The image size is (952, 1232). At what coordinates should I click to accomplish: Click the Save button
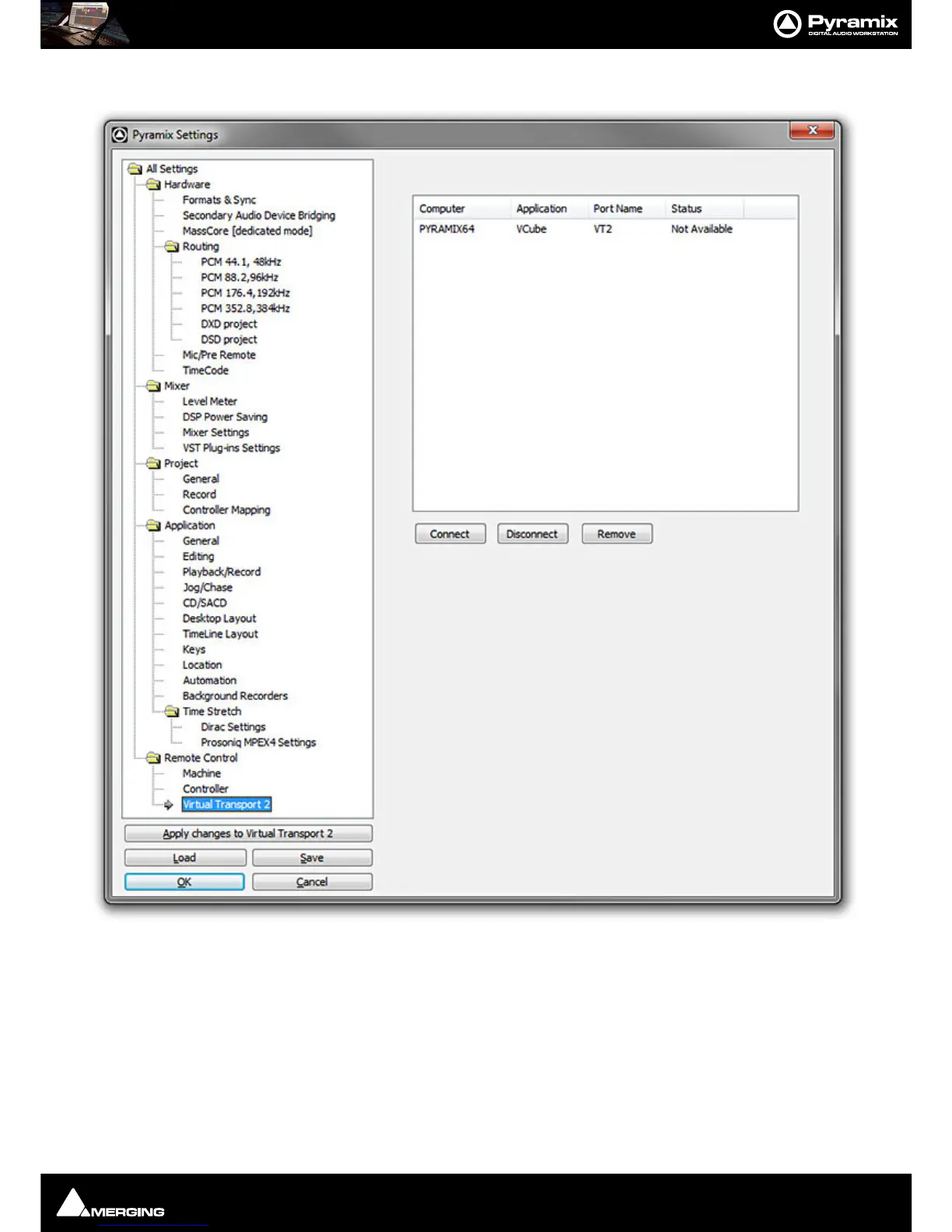(312, 858)
